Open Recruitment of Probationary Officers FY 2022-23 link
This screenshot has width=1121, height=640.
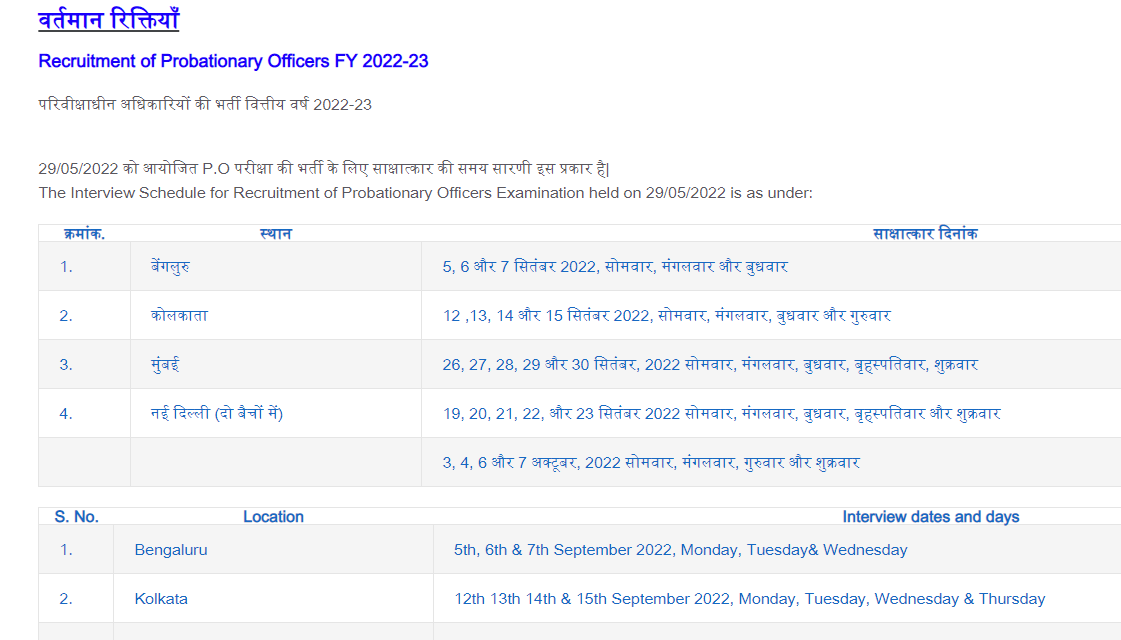pyautogui.click(x=233, y=61)
